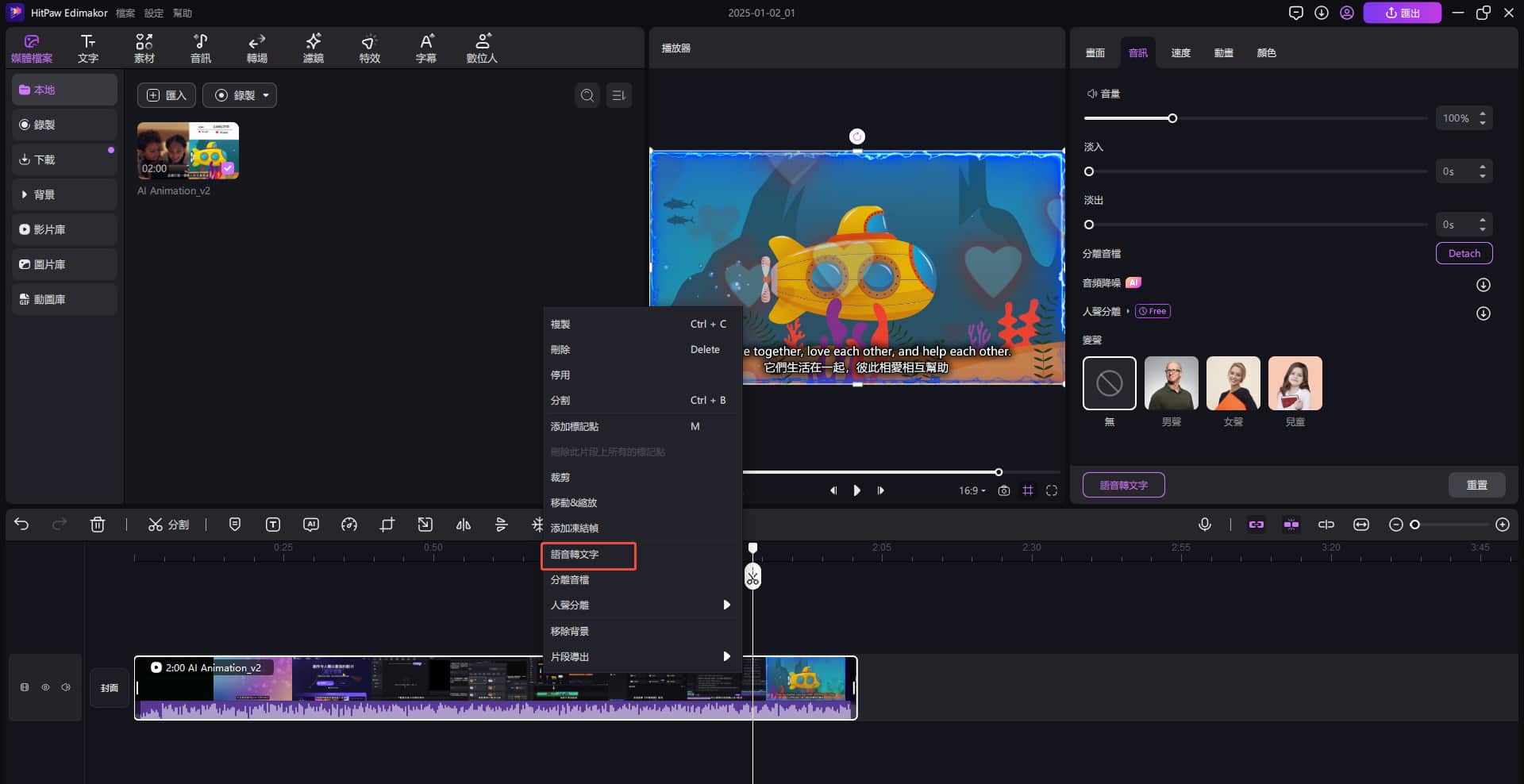Image resolution: width=1524 pixels, height=784 pixels.
Task: Open the 特效 (Effects) panel
Action: (368, 47)
